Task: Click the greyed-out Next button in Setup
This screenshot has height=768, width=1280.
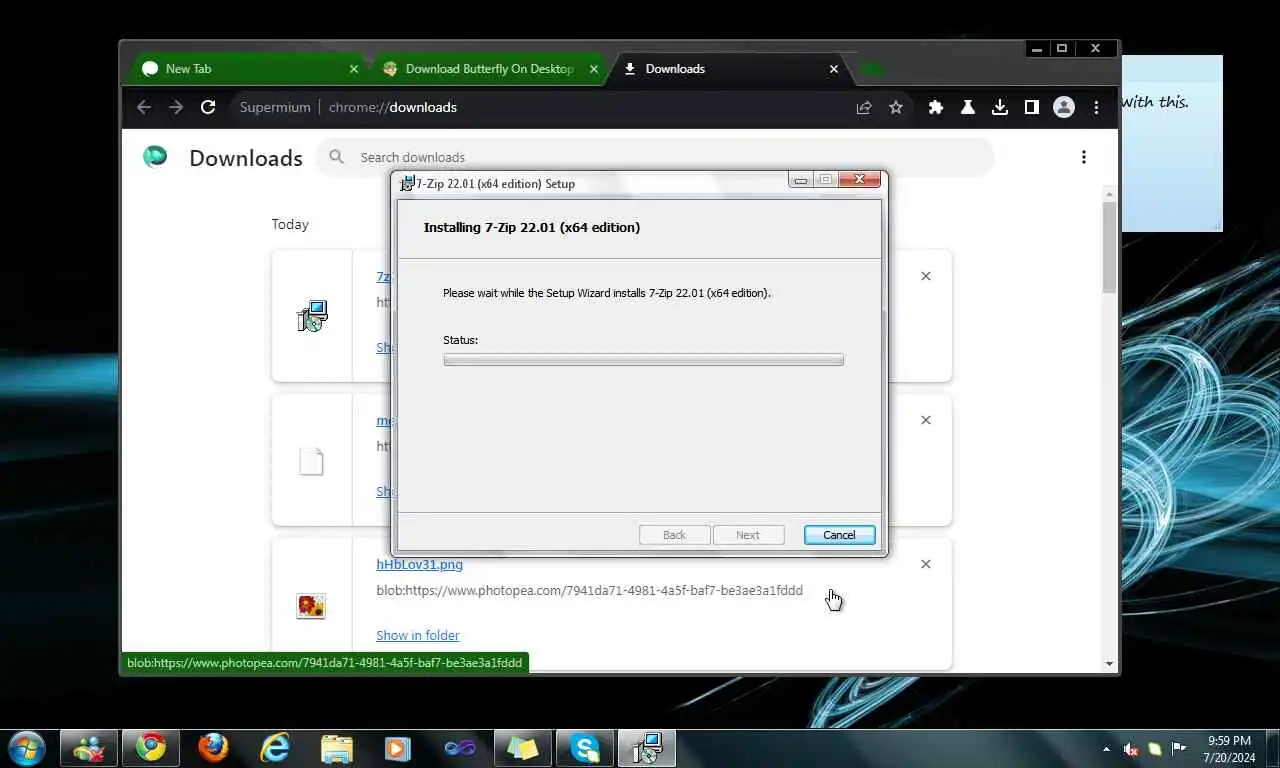Action: tap(748, 535)
